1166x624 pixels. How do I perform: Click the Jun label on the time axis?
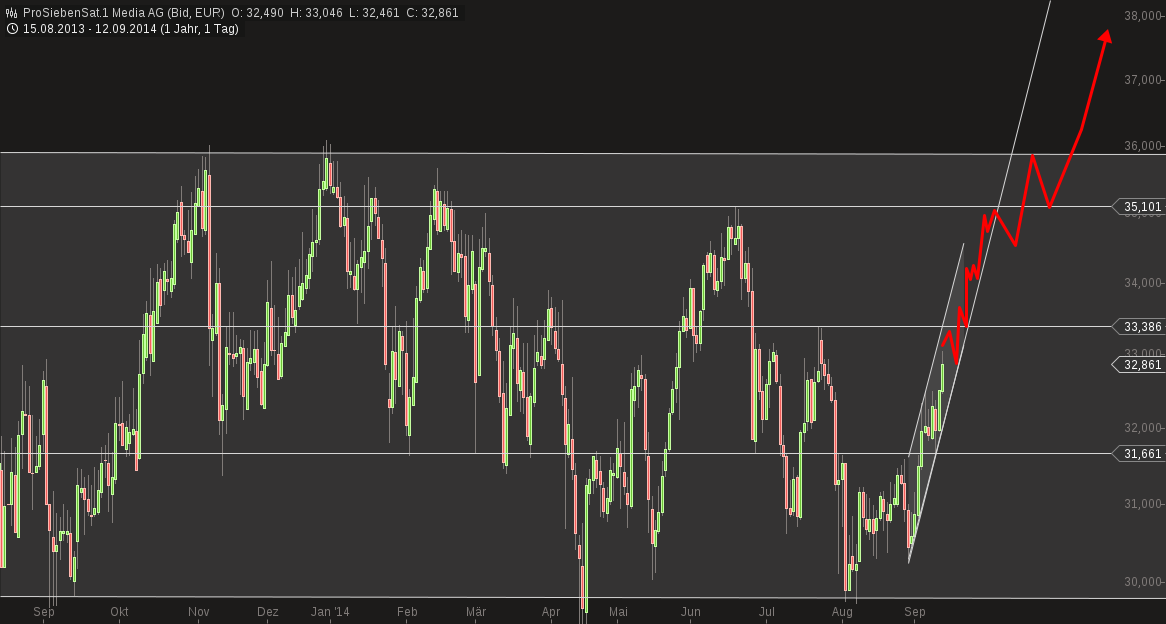690,612
